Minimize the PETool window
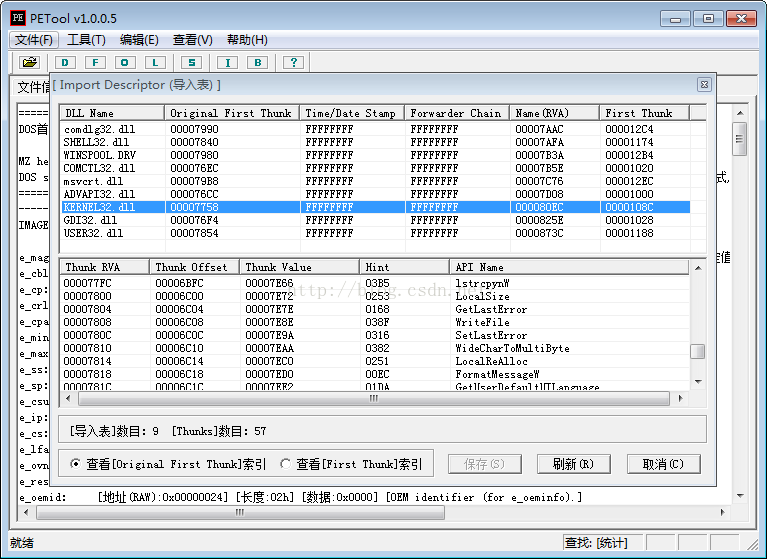The image size is (767, 559). pyautogui.click(x=676, y=19)
